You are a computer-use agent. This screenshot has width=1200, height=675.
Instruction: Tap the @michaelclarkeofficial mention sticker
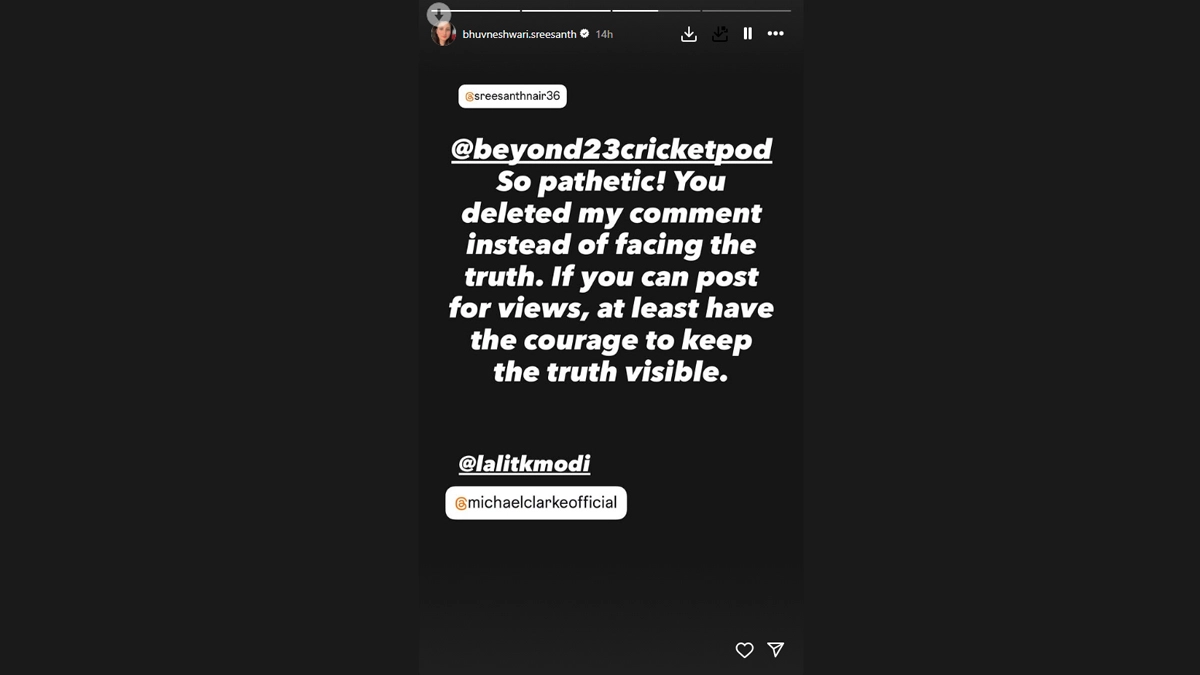(x=536, y=503)
